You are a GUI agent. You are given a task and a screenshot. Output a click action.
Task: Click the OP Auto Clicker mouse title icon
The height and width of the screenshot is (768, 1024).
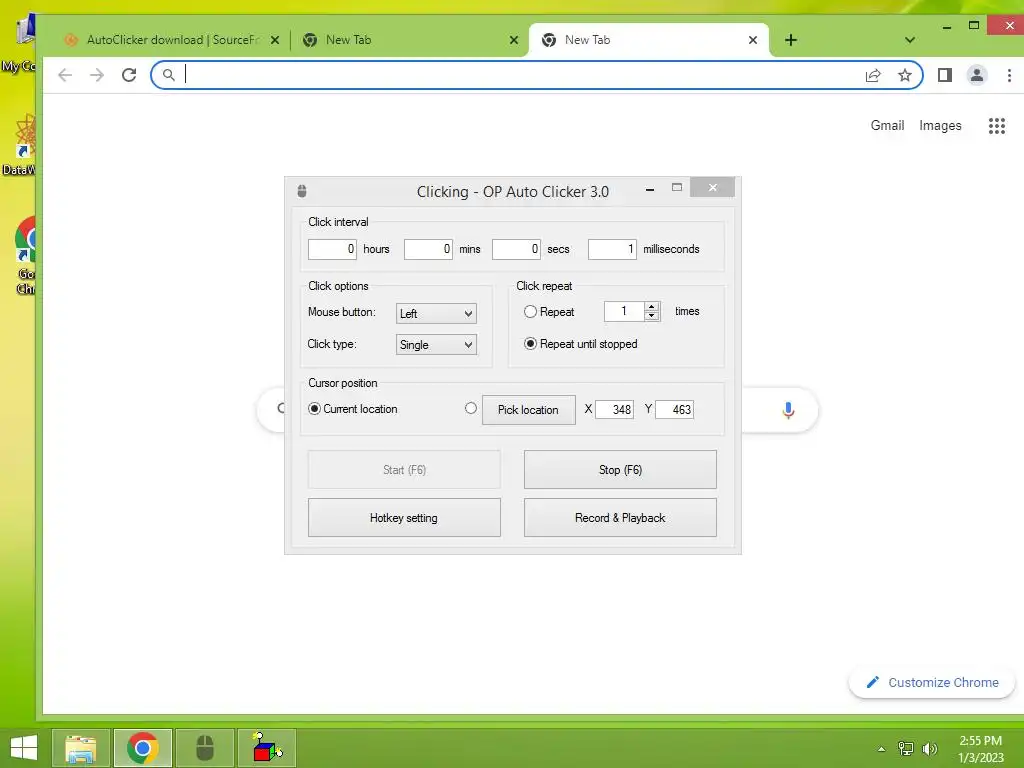(302, 191)
